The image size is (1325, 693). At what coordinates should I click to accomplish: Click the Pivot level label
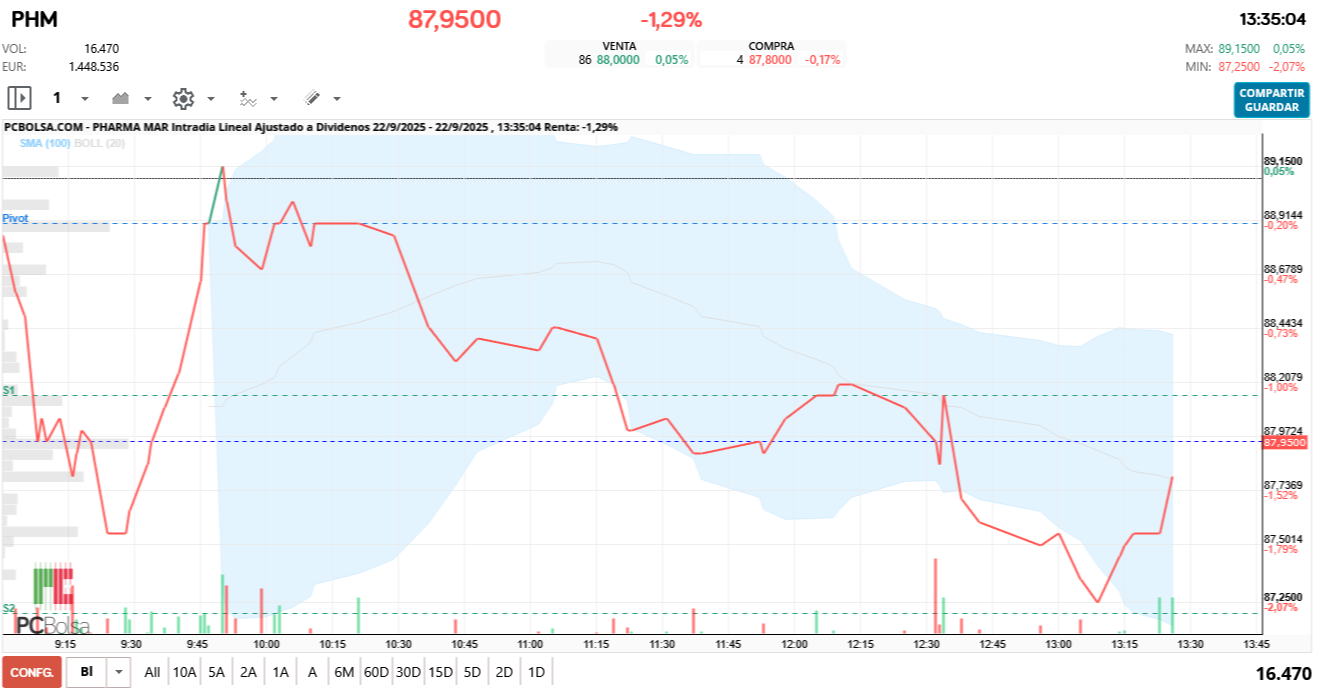point(15,217)
